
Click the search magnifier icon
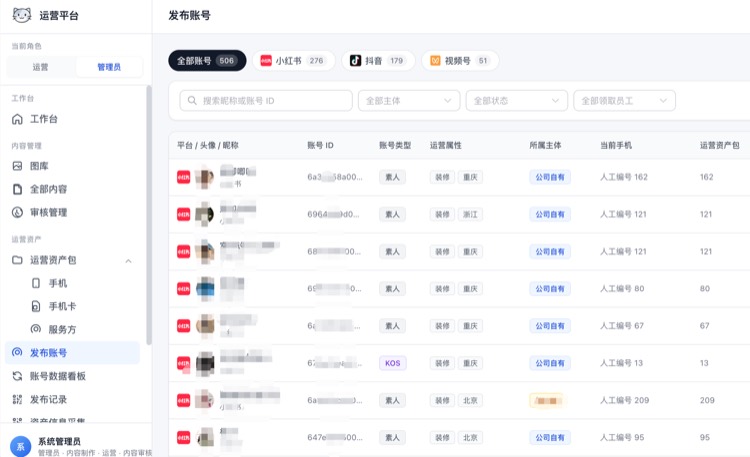(x=192, y=100)
